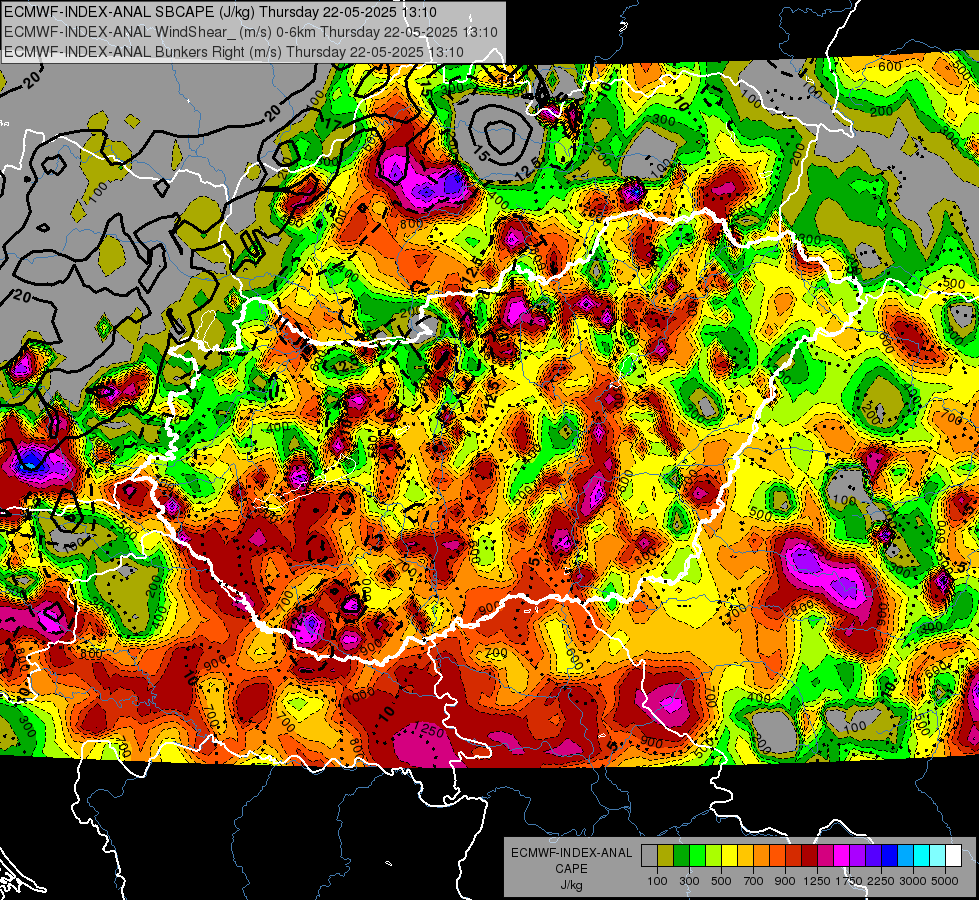Screen dimensions: 979x900
Task: Pick the gray legend swatch below 100
Action: (x=649, y=855)
